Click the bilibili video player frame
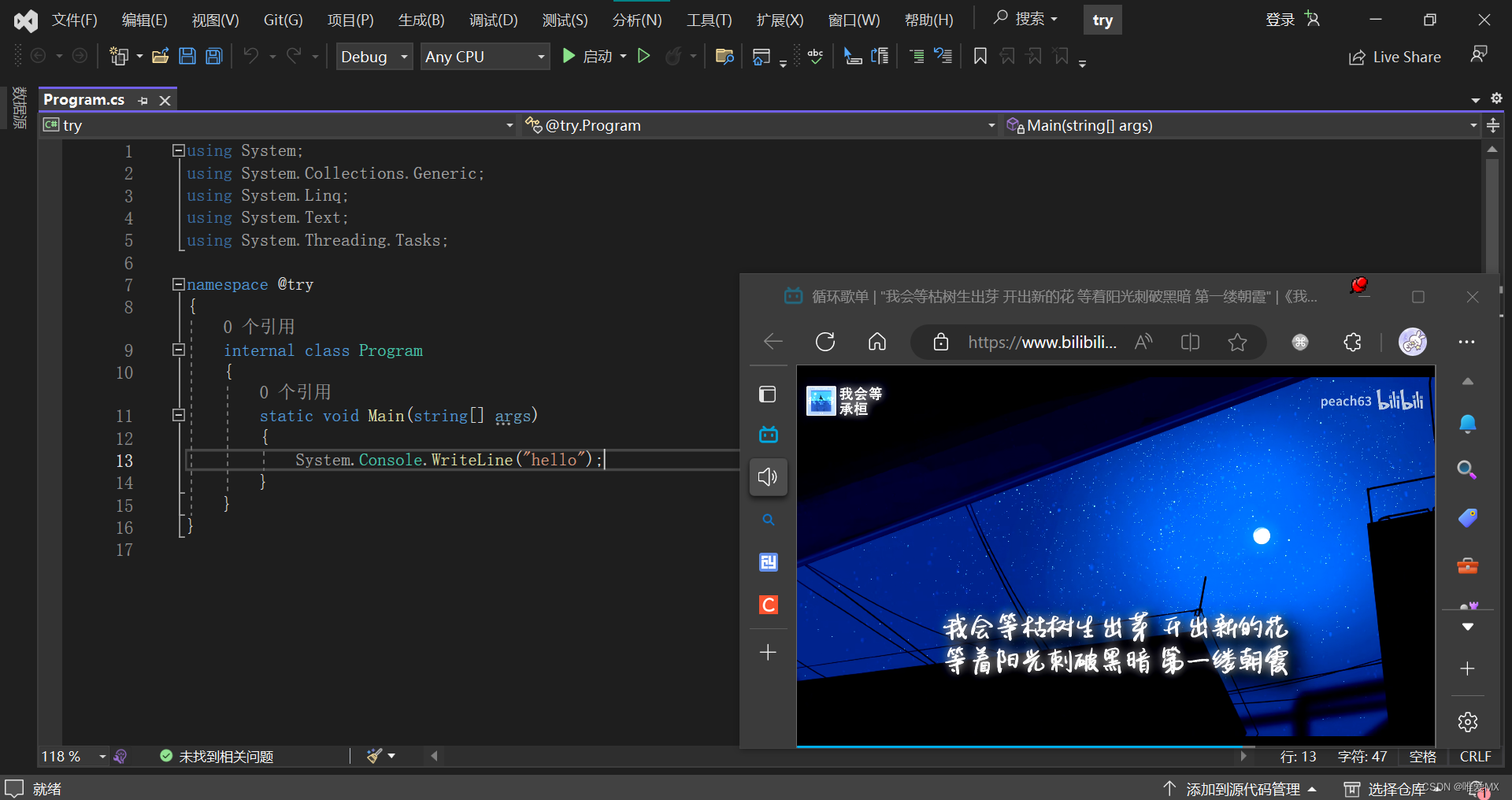Viewport: 1512px width, 800px height. point(1115,555)
